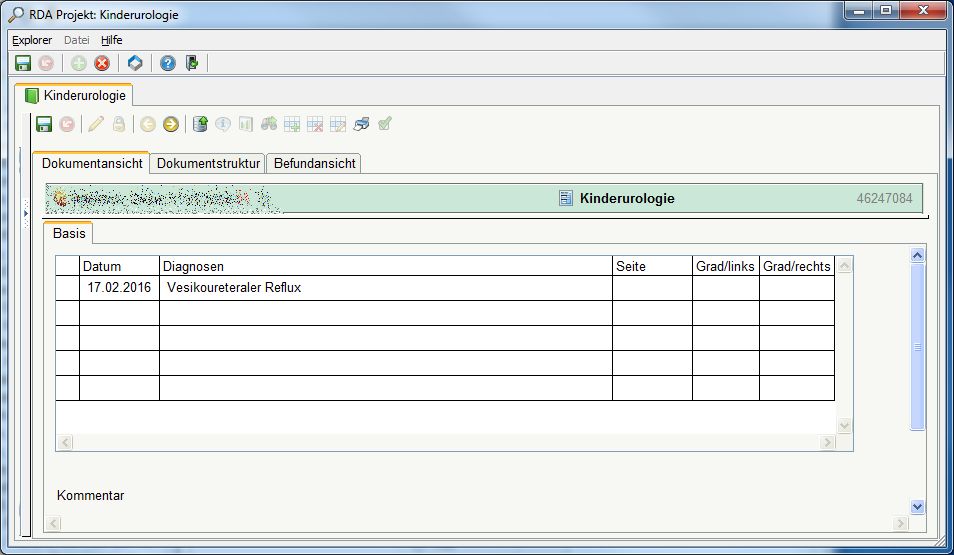The height and width of the screenshot is (555, 954).
Task: Click the delete table row icon with red X
Action: [315, 124]
